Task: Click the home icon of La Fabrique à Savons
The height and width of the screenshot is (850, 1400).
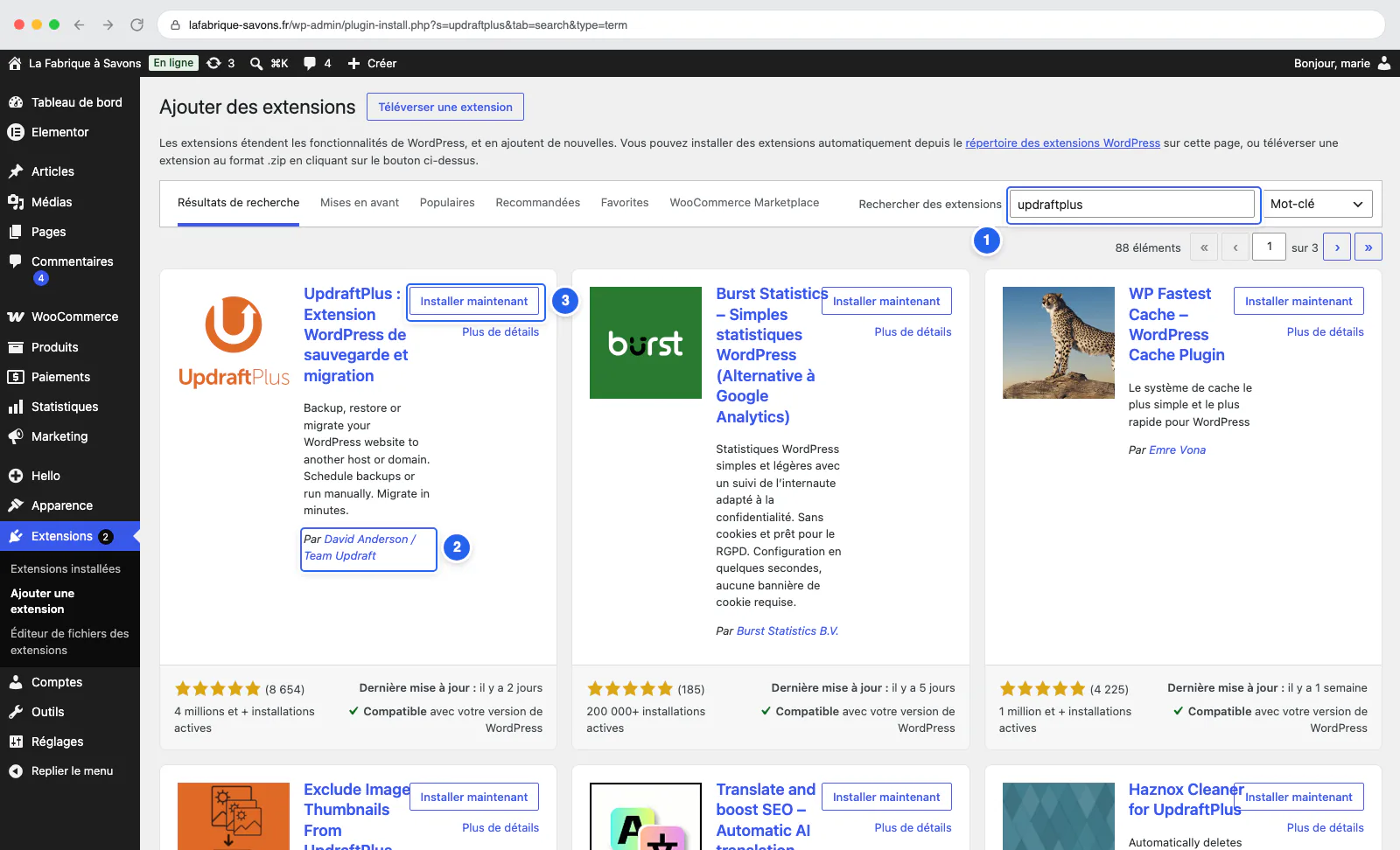Action: coord(15,63)
